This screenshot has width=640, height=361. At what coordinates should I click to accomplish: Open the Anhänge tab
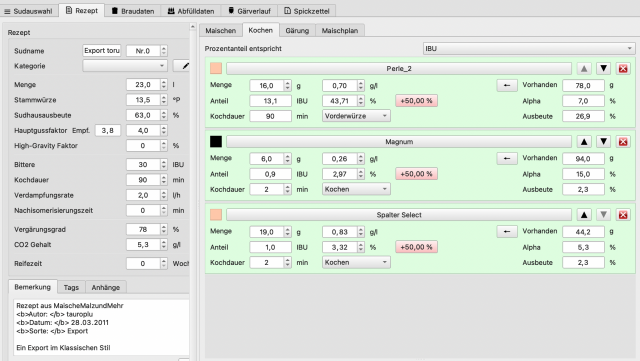click(106, 287)
